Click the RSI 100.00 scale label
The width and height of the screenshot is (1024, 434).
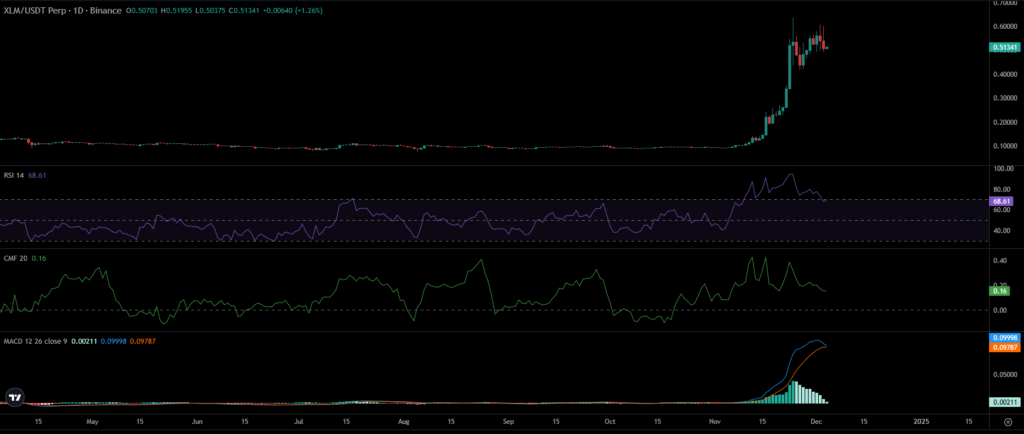point(1004,169)
